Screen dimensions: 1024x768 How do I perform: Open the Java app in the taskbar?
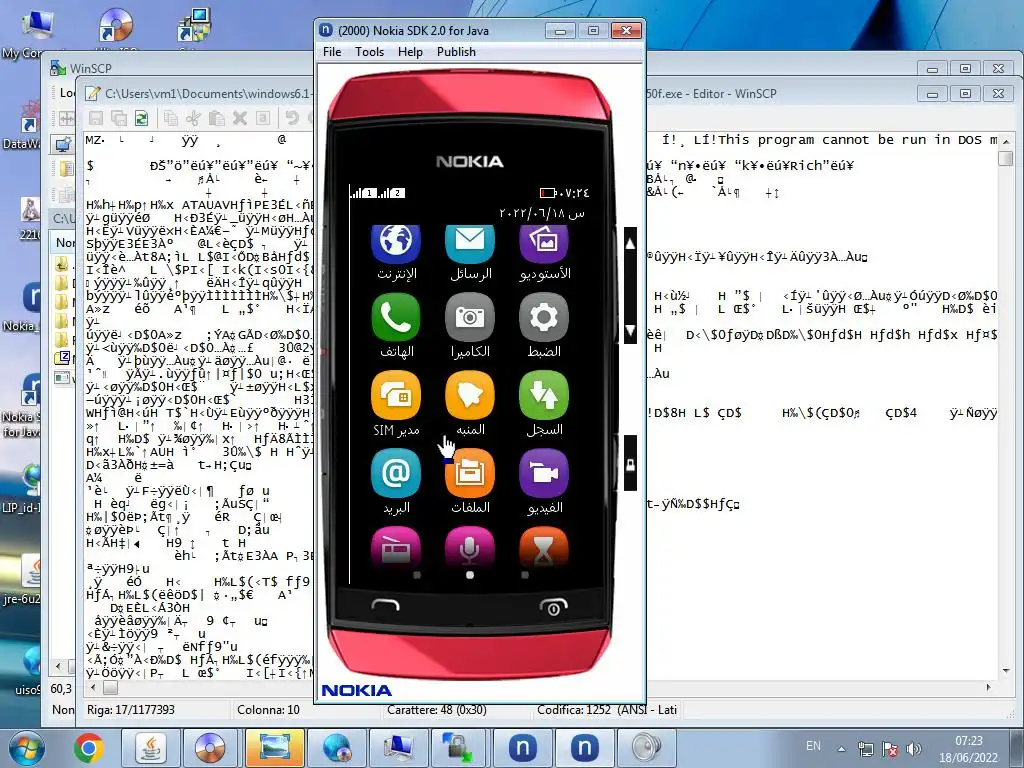pos(150,748)
